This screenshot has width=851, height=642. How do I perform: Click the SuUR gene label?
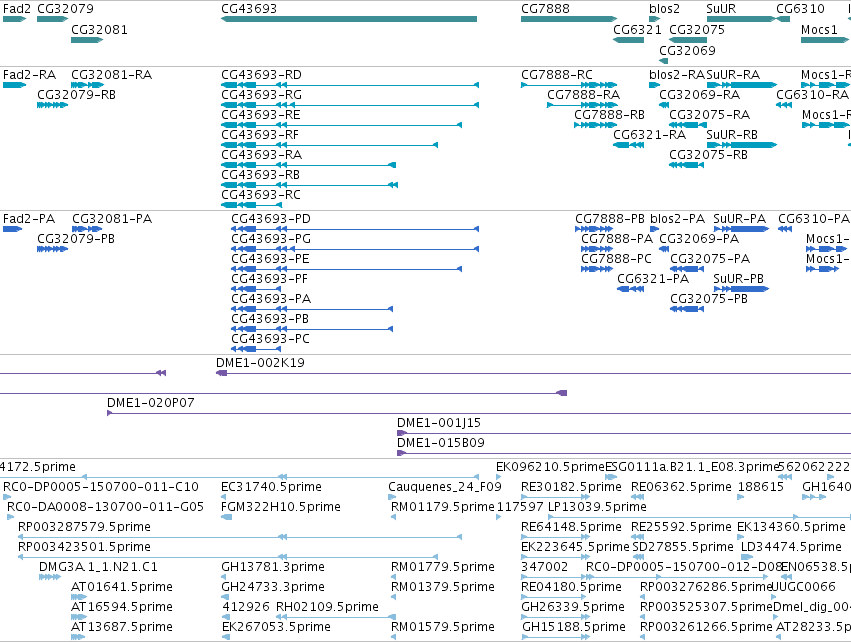point(721,9)
